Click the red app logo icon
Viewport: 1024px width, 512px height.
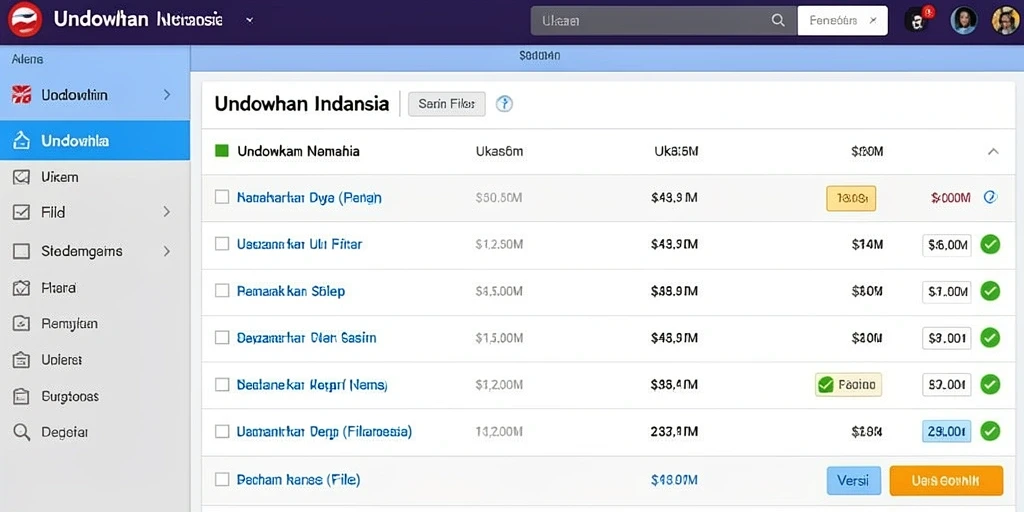tap(25, 20)
